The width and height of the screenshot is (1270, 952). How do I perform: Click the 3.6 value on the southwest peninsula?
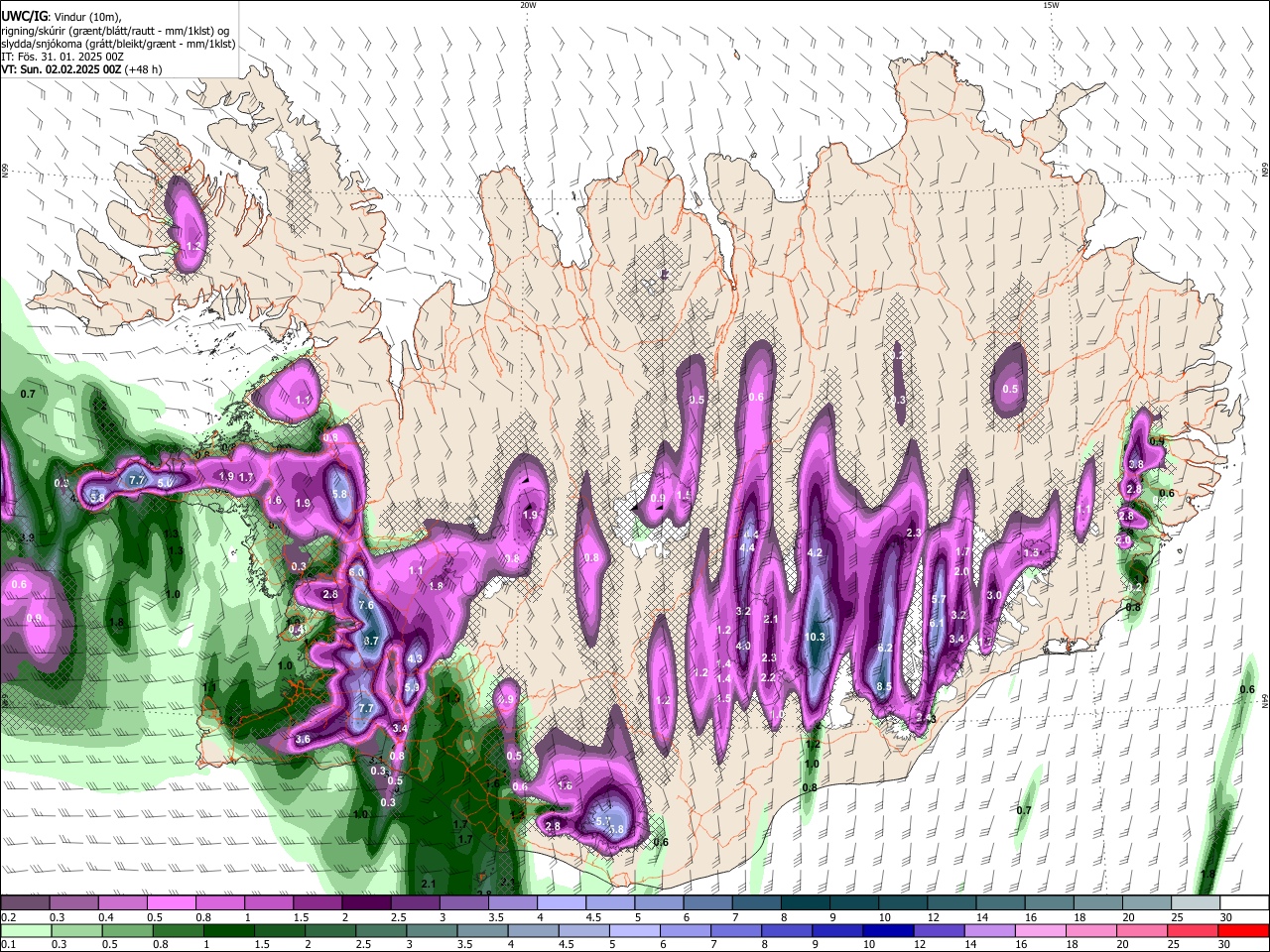pos(304,739)
